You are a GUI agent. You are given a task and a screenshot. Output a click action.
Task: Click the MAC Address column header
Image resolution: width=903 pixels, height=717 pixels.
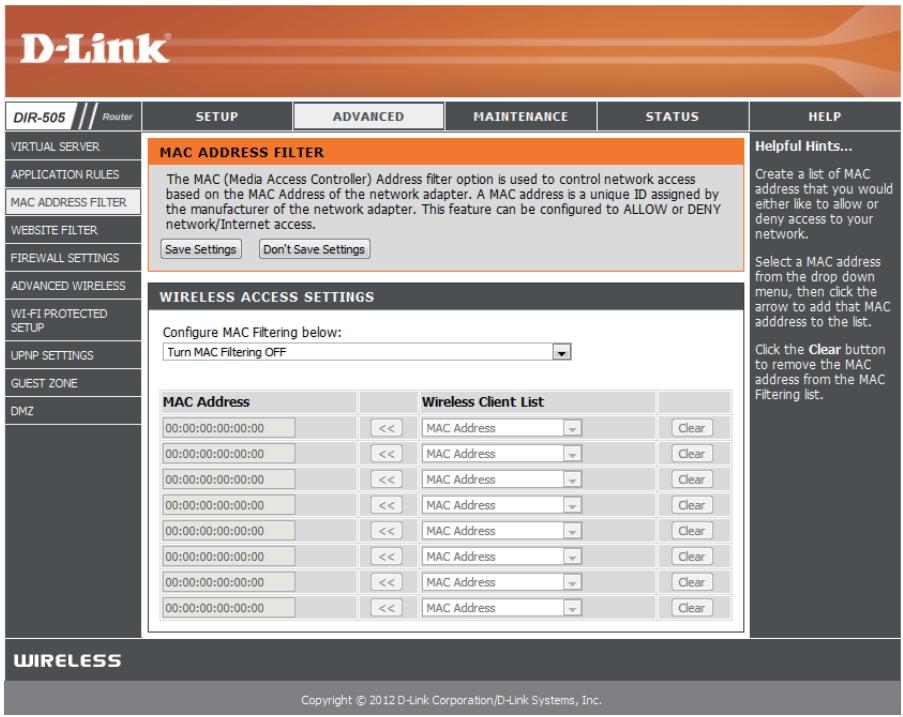point(206,402)
